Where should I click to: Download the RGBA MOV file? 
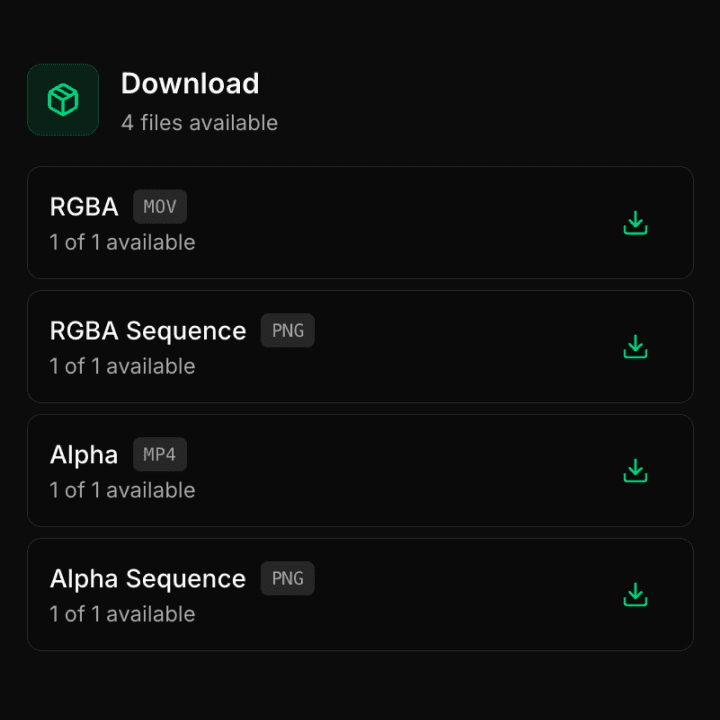tap(635, 223)
